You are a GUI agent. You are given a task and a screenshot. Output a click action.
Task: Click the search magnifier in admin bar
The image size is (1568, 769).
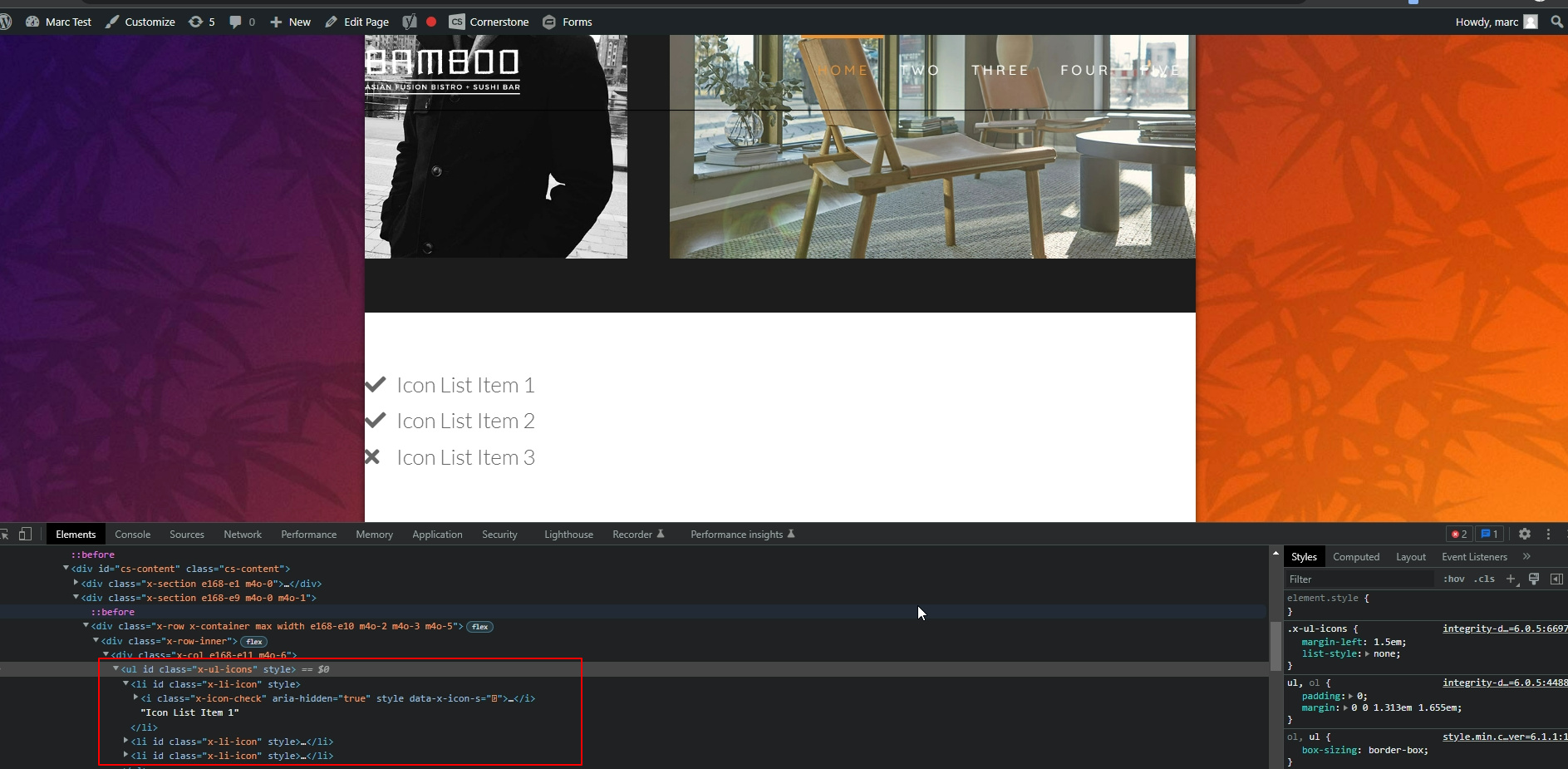coord(1556,22)
